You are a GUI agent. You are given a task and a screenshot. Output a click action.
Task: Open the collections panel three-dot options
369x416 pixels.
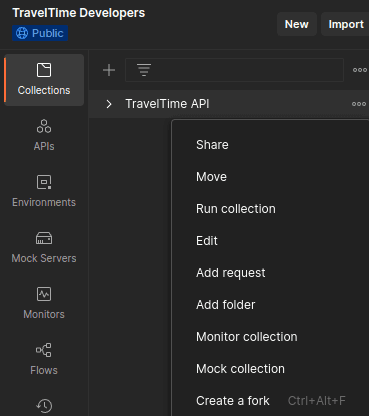(x=360, y=70)
